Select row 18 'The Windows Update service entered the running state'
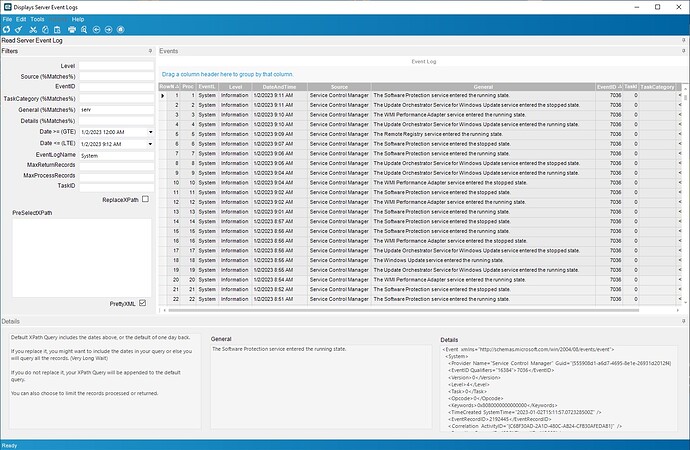The image size is (690, 450). tap(420, 260)
